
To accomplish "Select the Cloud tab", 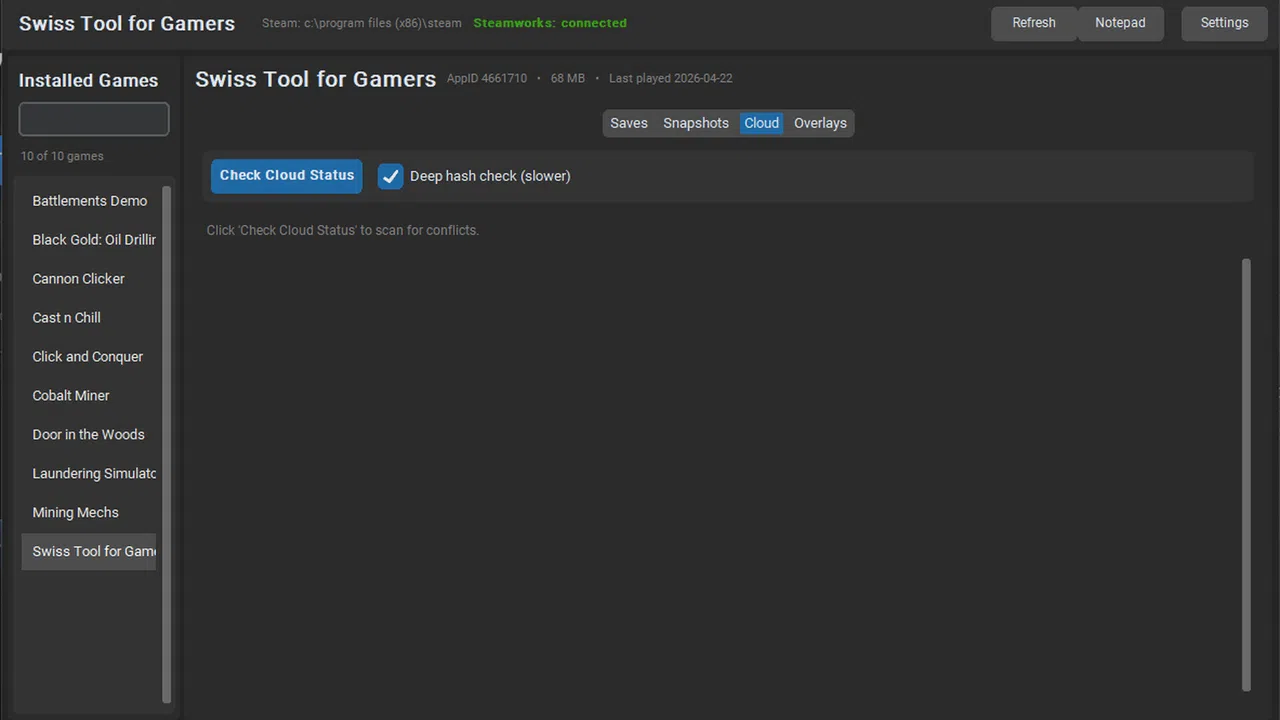I will tap(761, 123).
